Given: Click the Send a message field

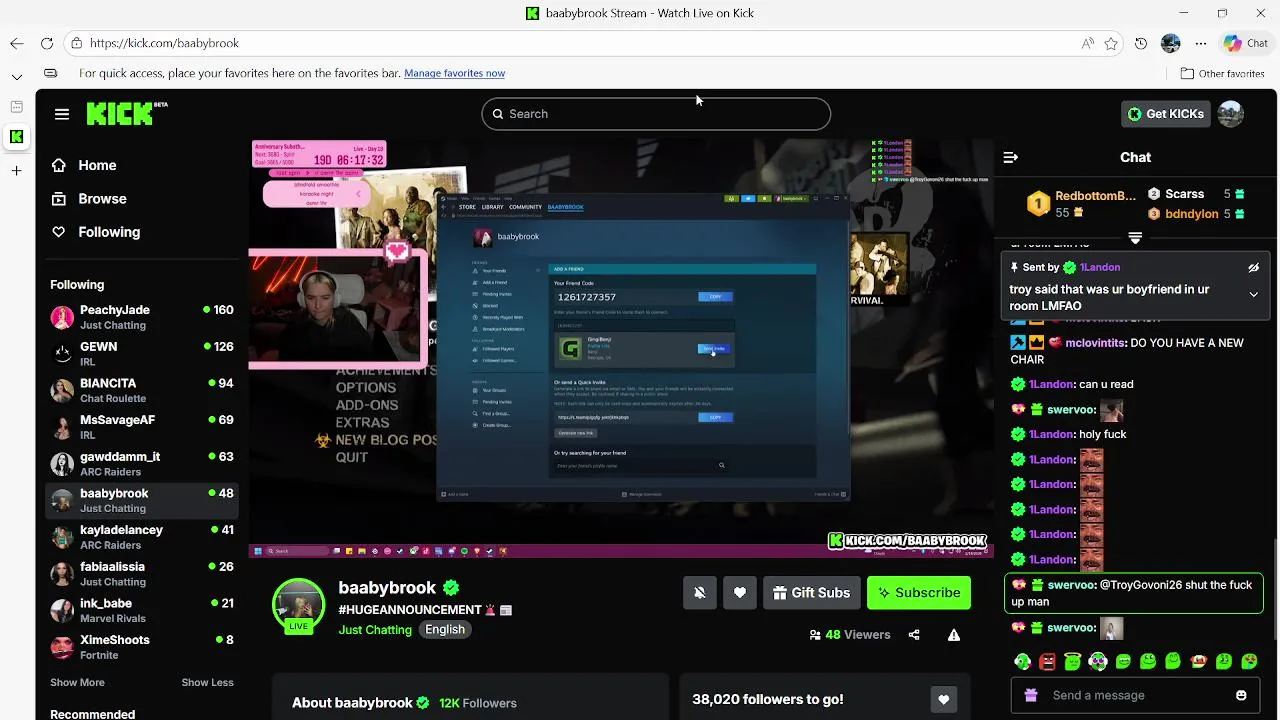Looking at the screenshot, I should (x=1135, y=695).
